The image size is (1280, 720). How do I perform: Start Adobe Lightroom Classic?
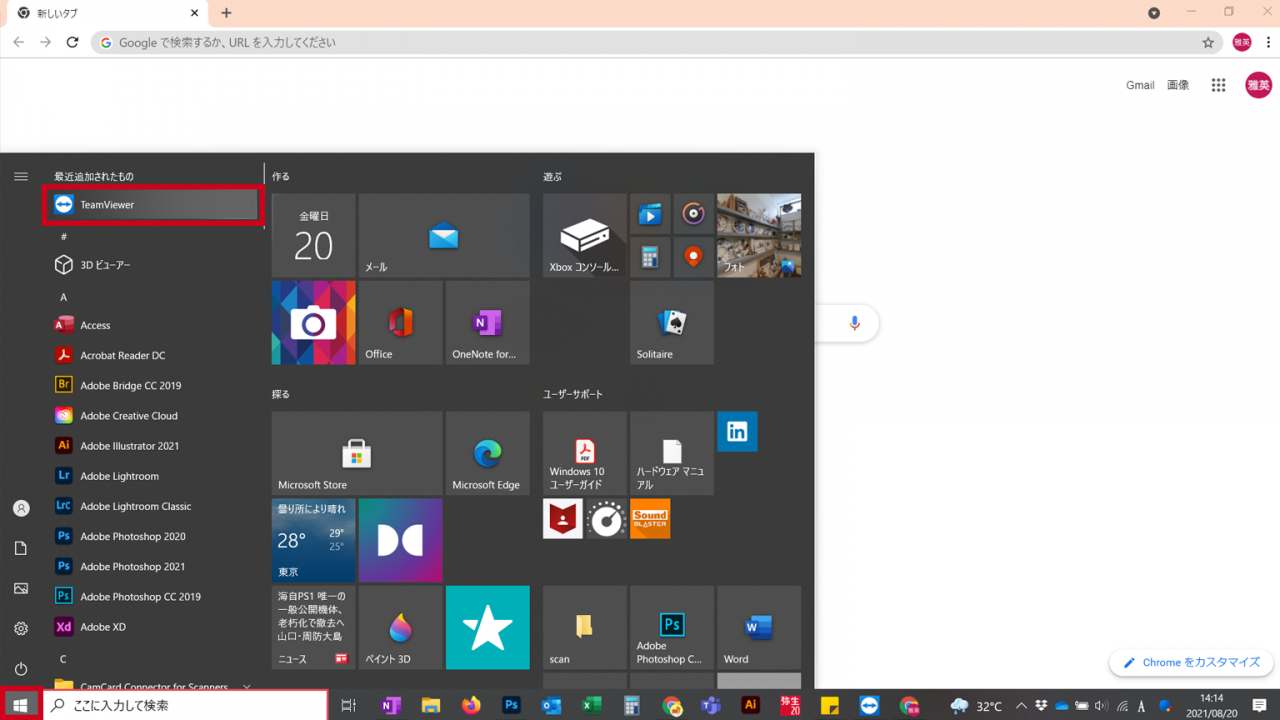pyautogui.click(x=153, y=506)
